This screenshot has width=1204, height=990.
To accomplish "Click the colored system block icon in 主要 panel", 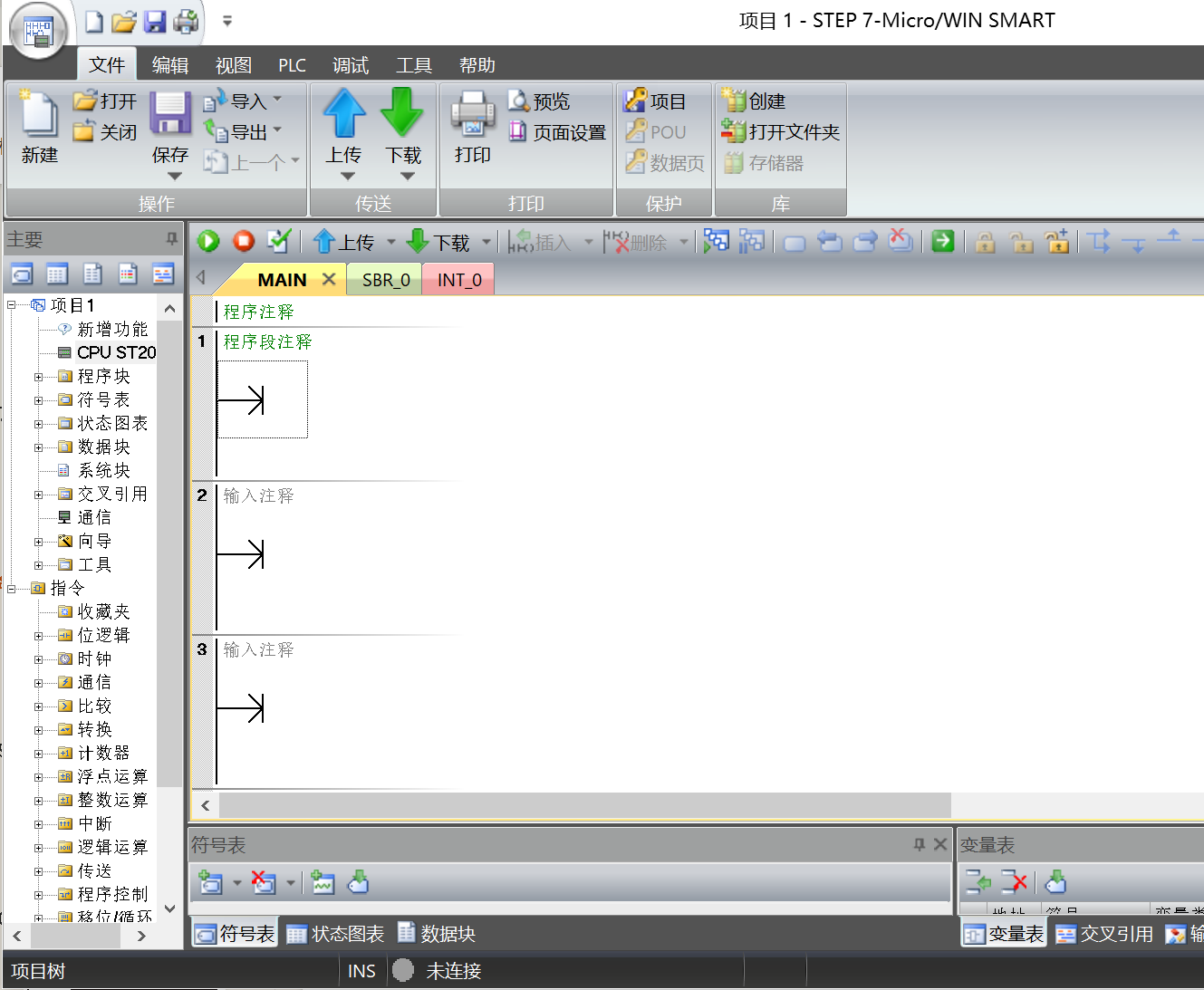I will pos(128,274).
